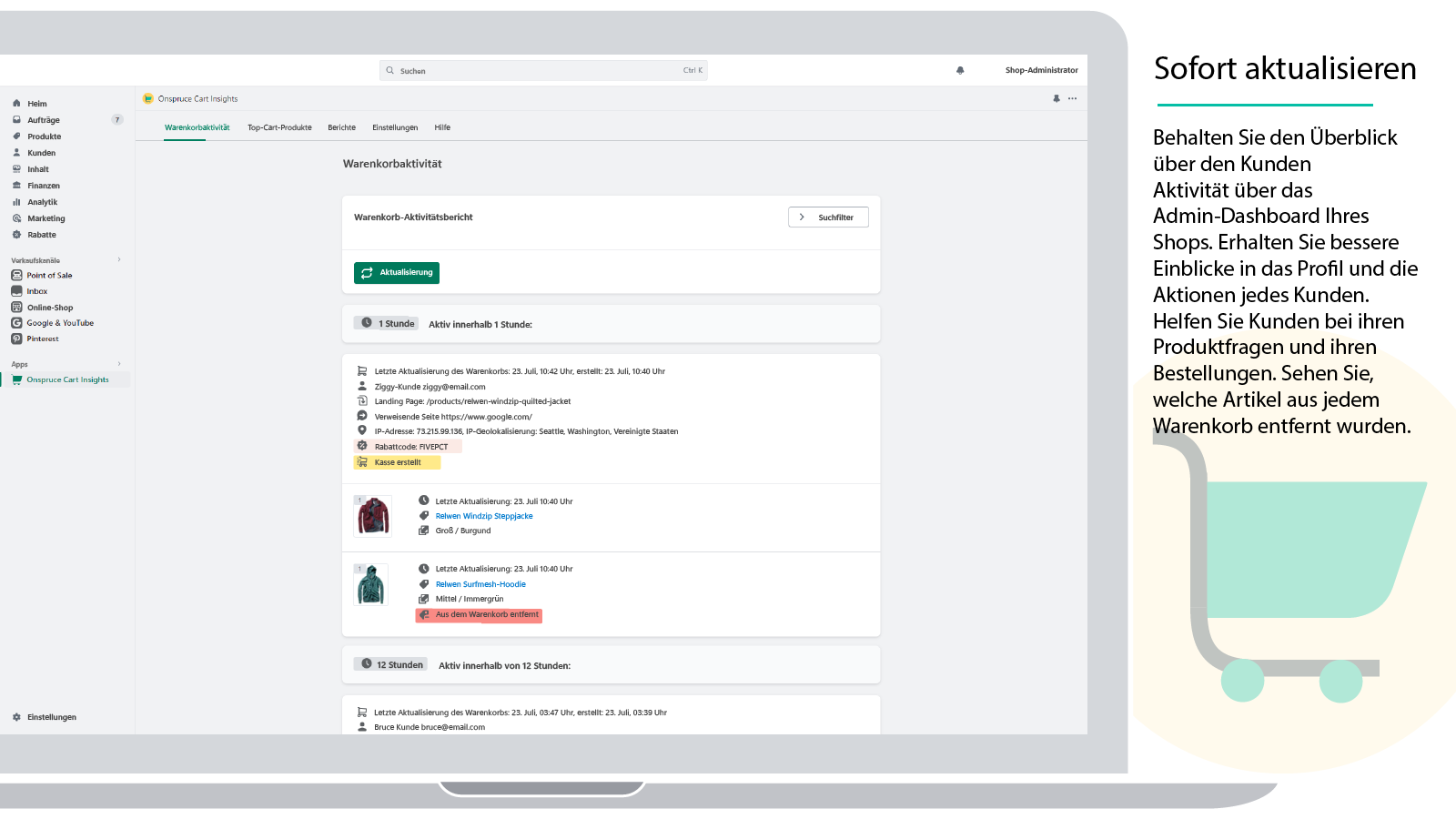Open Google & YouTube channel
This screenshot has width=1456, height=819.
pyautogui.click(x=59, y=323)
